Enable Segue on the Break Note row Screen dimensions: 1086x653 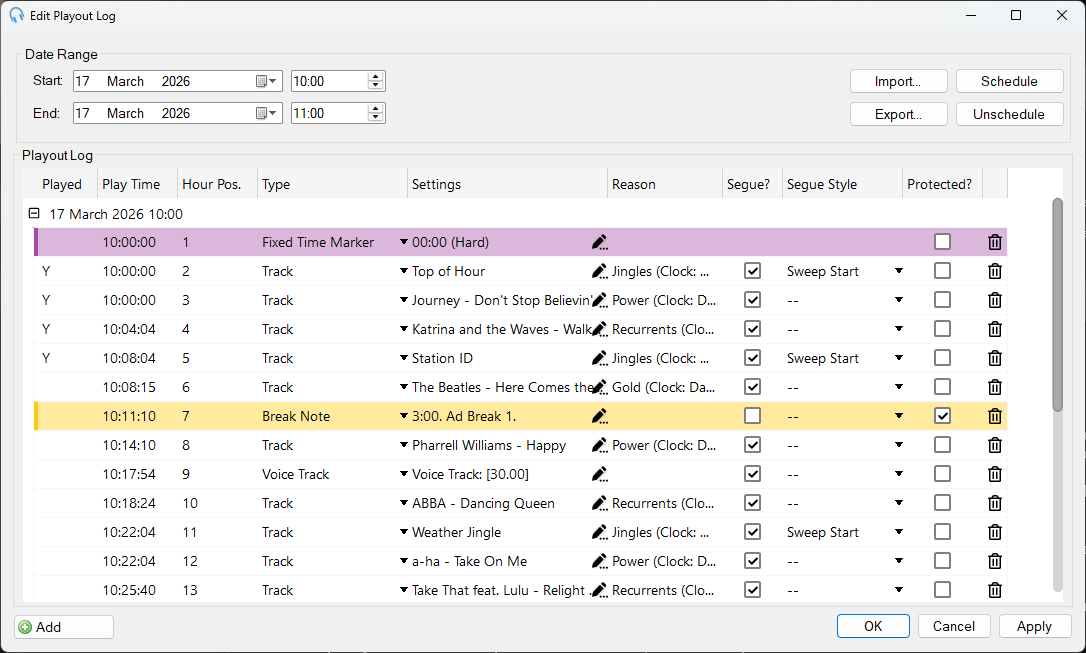point(752,415)
